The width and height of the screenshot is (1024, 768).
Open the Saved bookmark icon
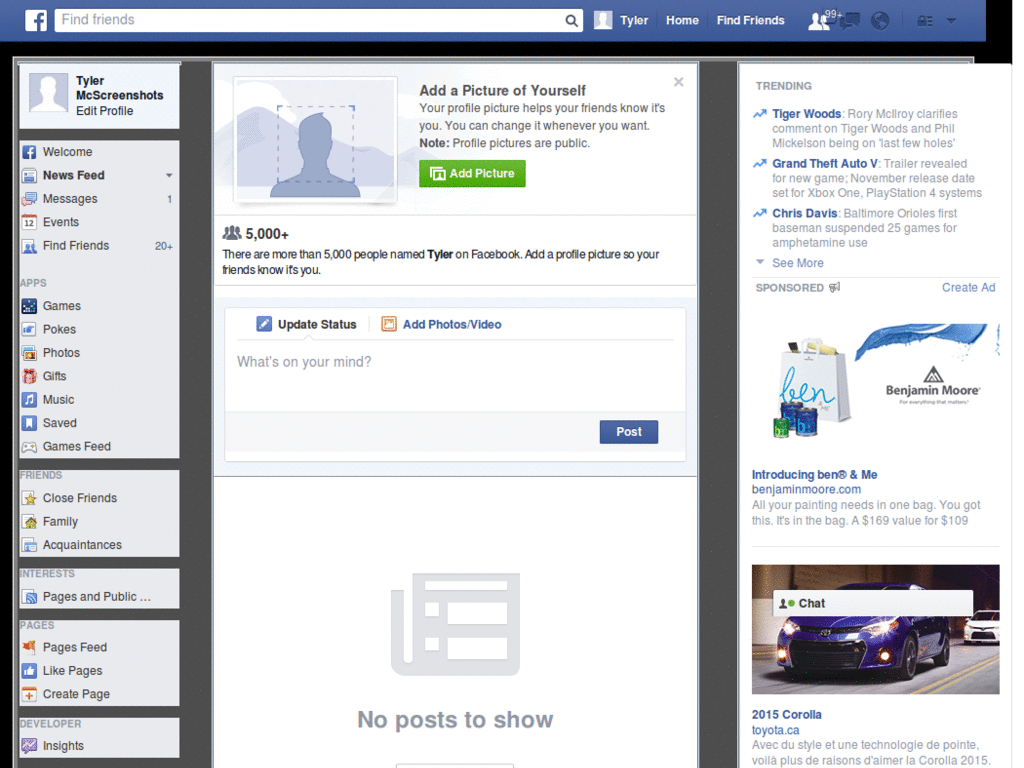(29, 423)
